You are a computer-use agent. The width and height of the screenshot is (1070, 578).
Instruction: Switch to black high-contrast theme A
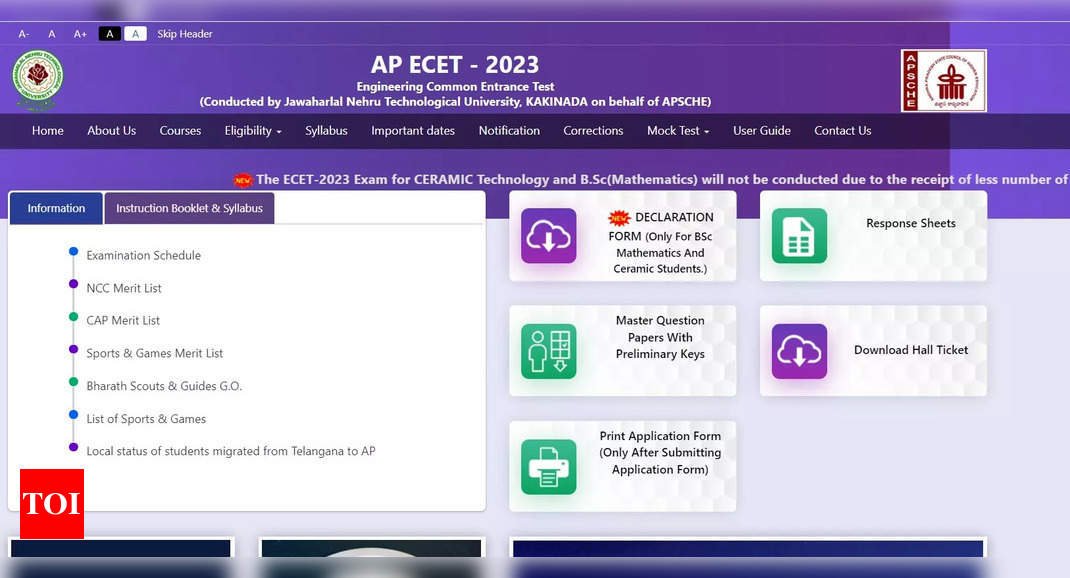tap(110, 33)
